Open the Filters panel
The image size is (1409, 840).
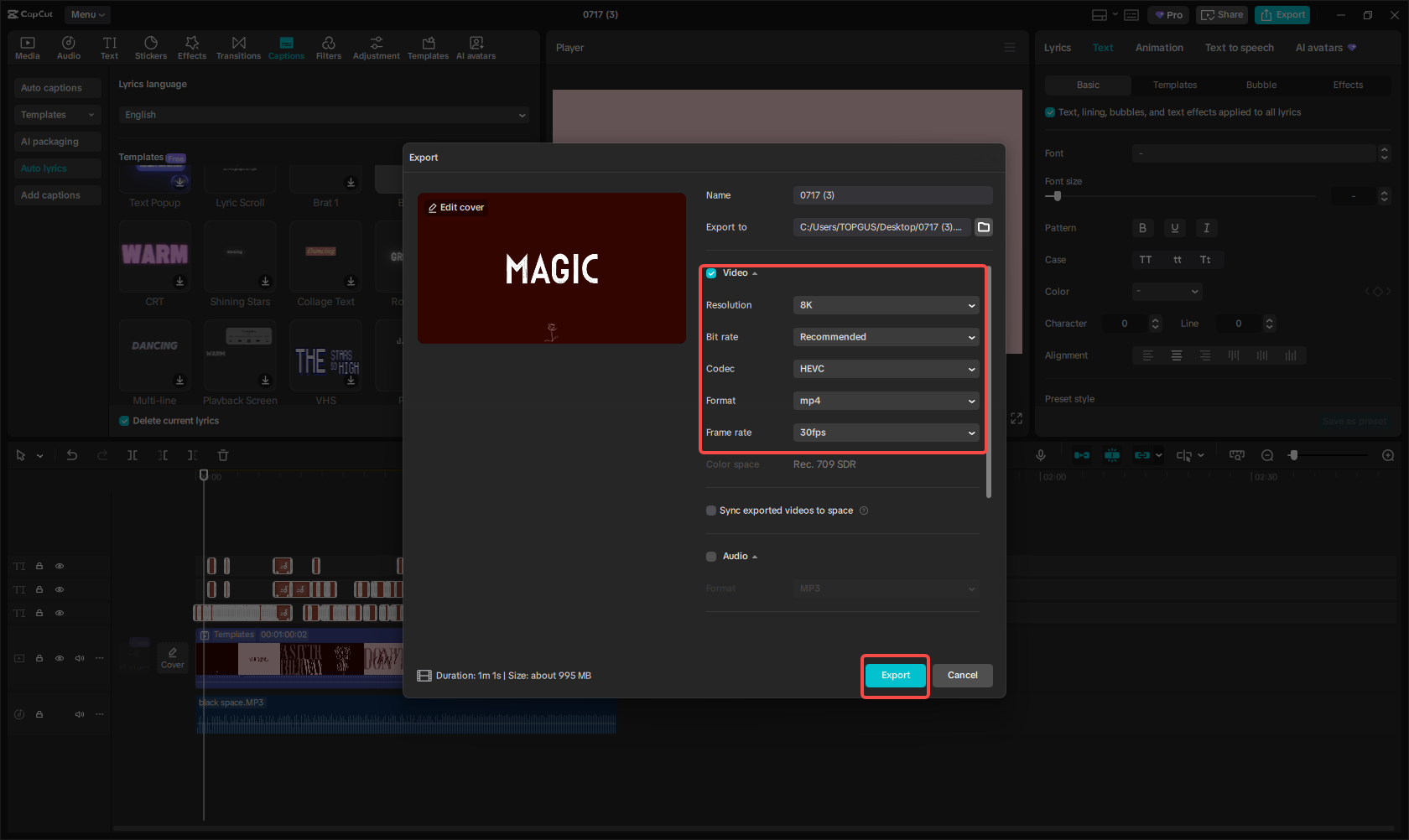click(x=328, y=47)
